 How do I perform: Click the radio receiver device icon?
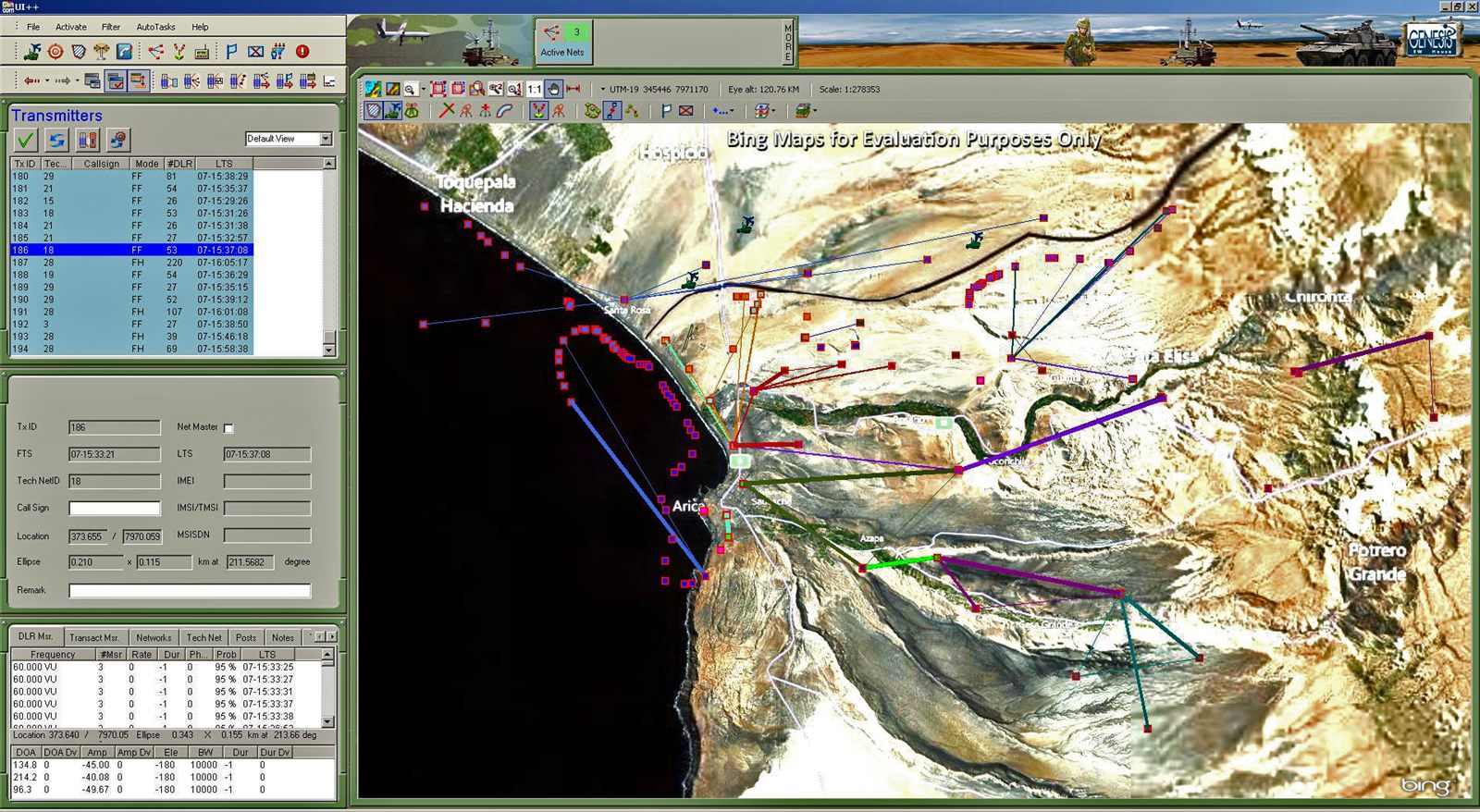[x=202, y=52]
